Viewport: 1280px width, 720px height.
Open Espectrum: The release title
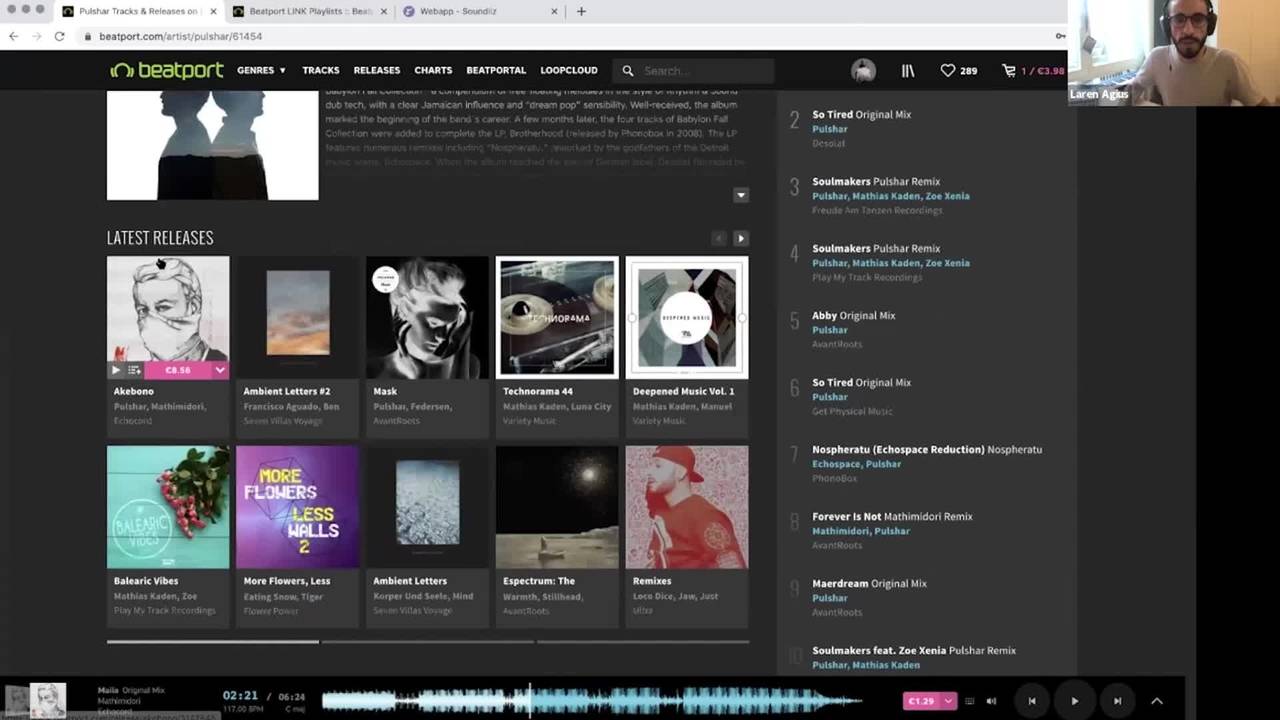click(x=539, y=581)
